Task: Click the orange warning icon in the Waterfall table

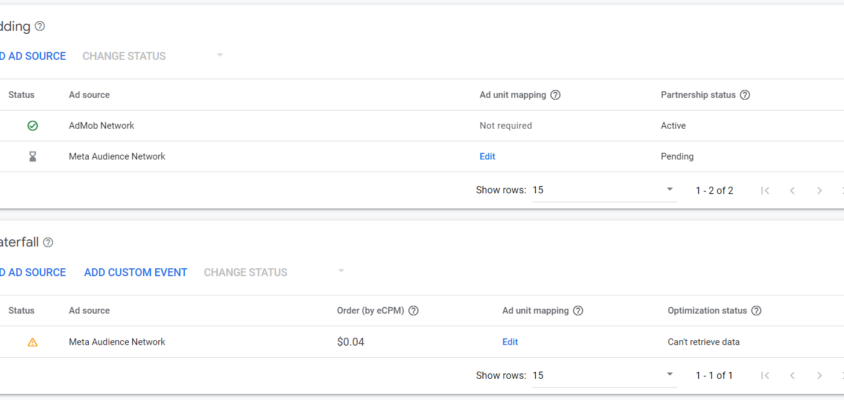Action: coord(32,342)
